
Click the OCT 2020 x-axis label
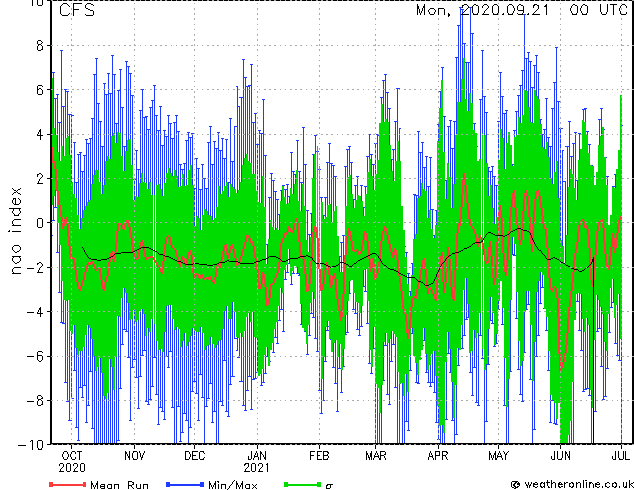72,462
